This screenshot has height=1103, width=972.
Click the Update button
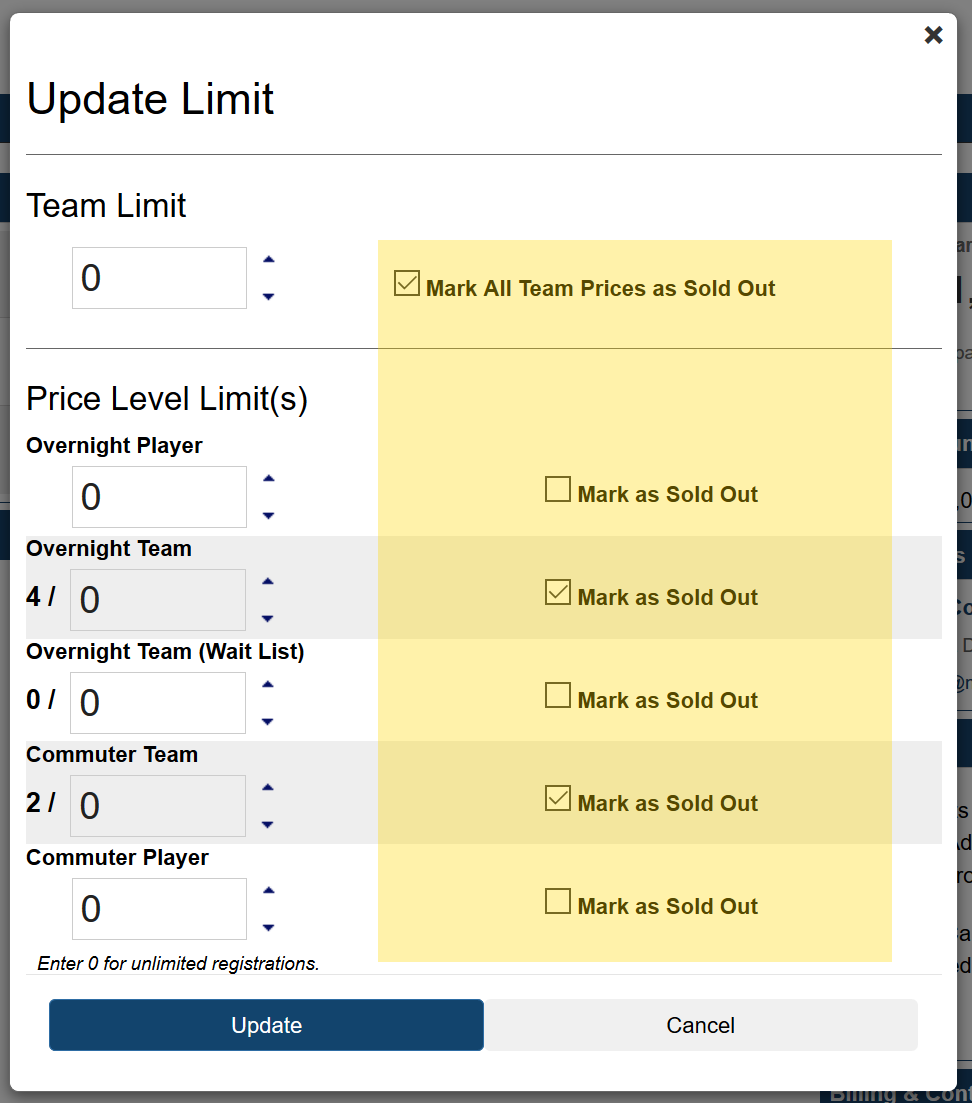266,1025
